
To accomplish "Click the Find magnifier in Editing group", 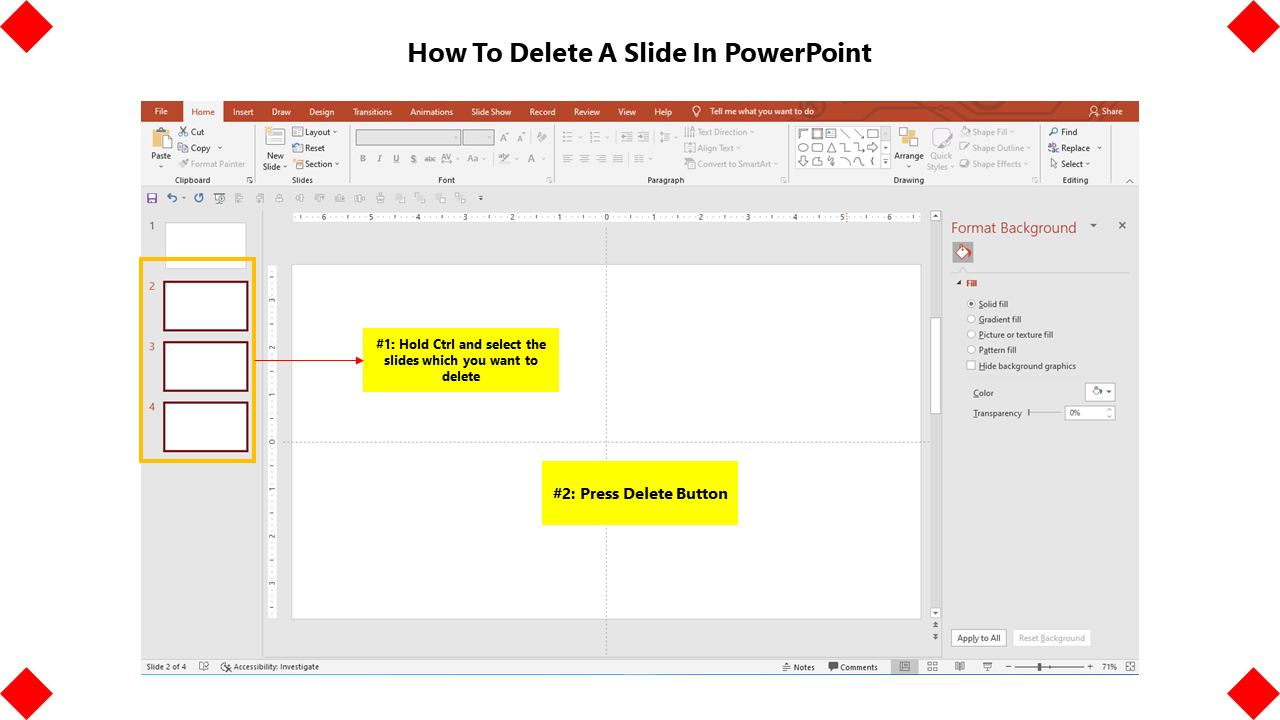I will tap(1054, 132).
